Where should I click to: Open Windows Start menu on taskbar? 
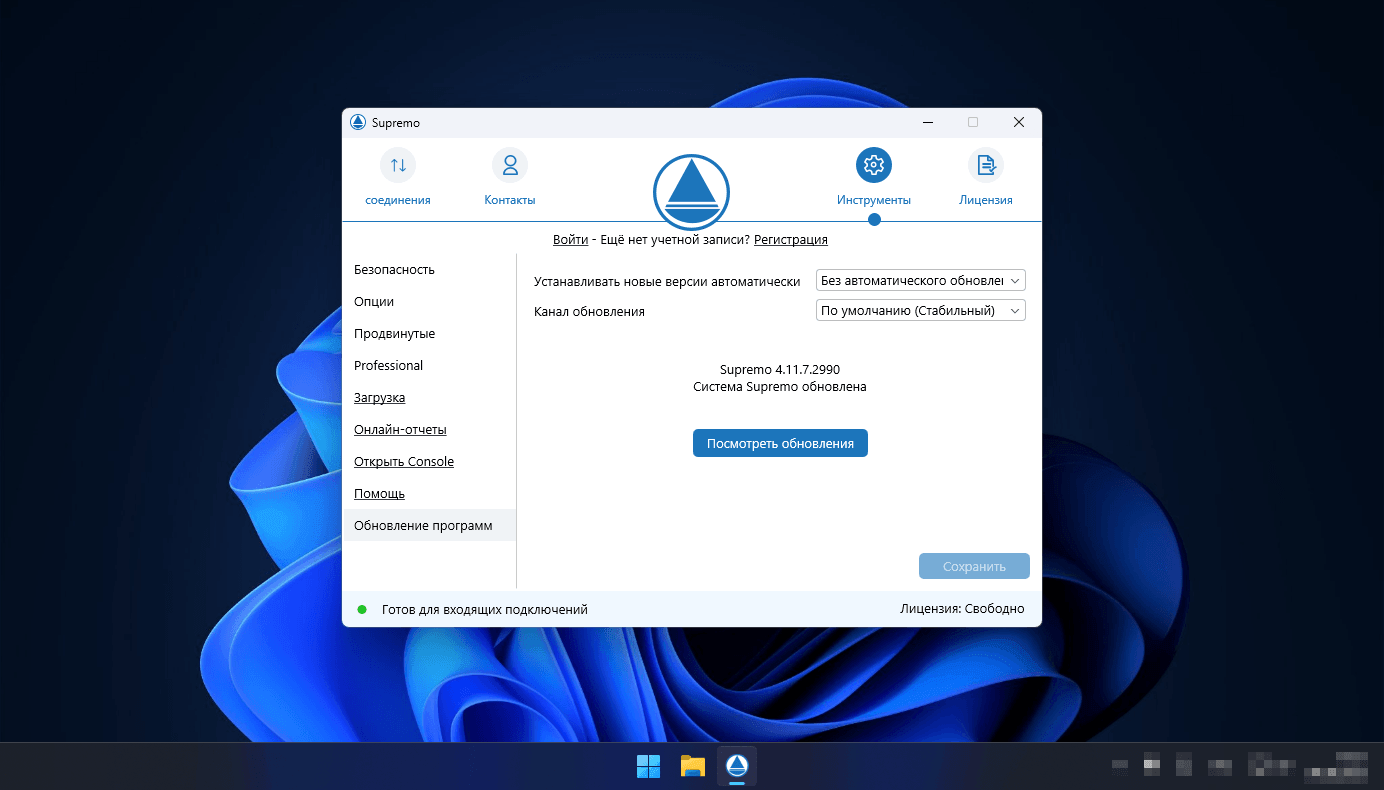(648, 766)
